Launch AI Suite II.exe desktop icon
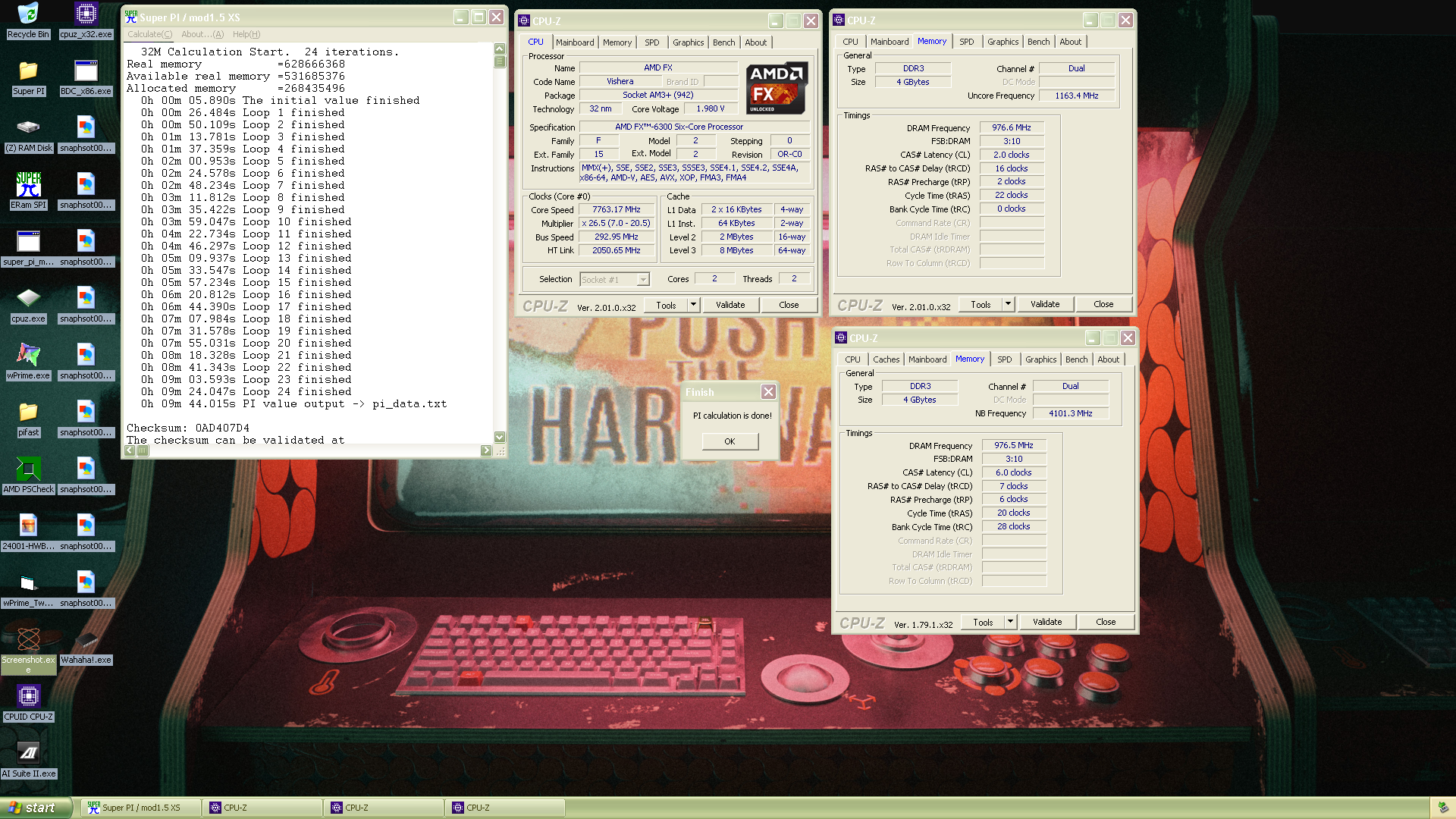The width and height of the screenshot is (1456, 819). tap(28, 760)
